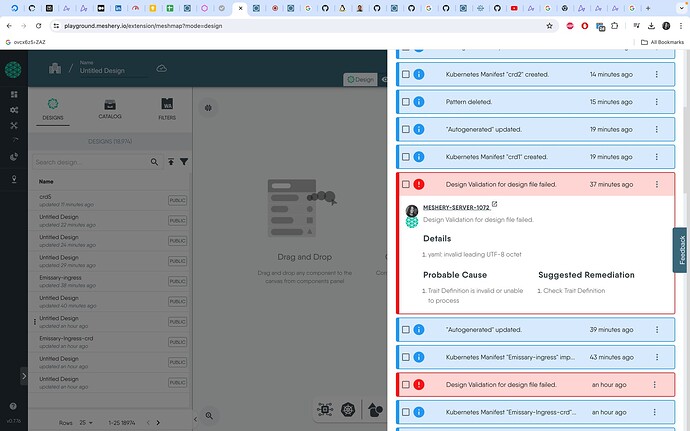Expand the collapsed sidebar chevron arrow
The height and width of the screenshot is (431, 690).
(24, 376)
